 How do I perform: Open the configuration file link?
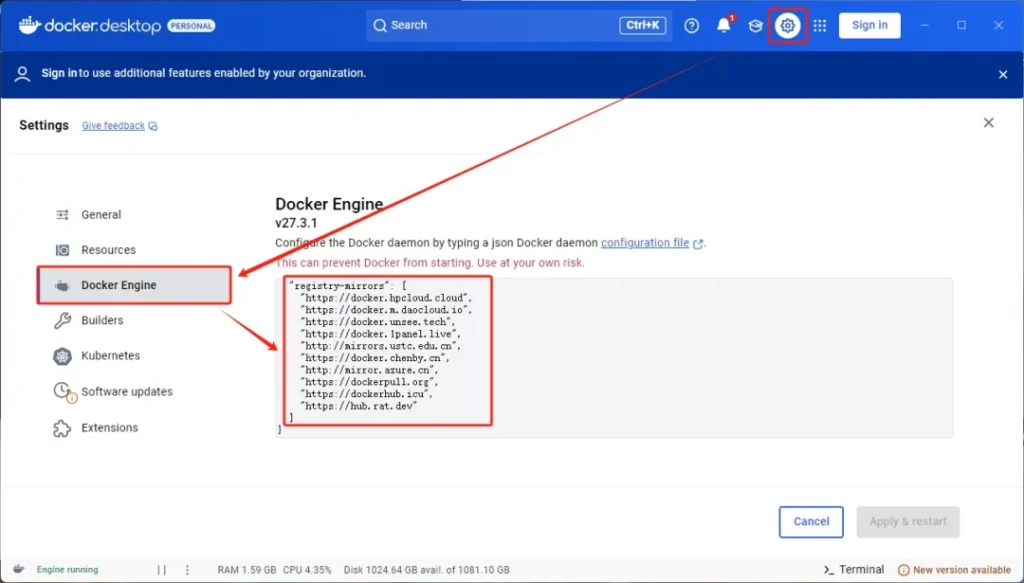point(645,243)
